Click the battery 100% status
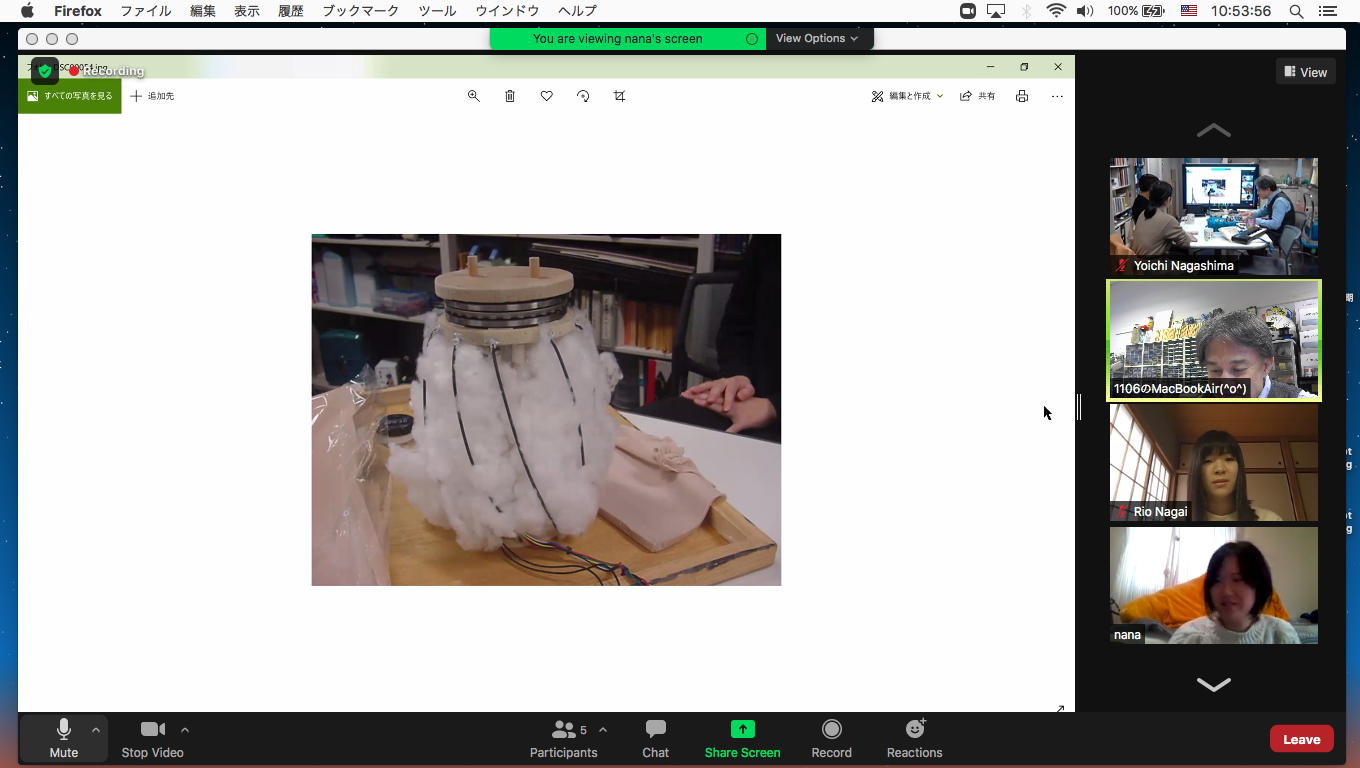 tap(1135, 11)
